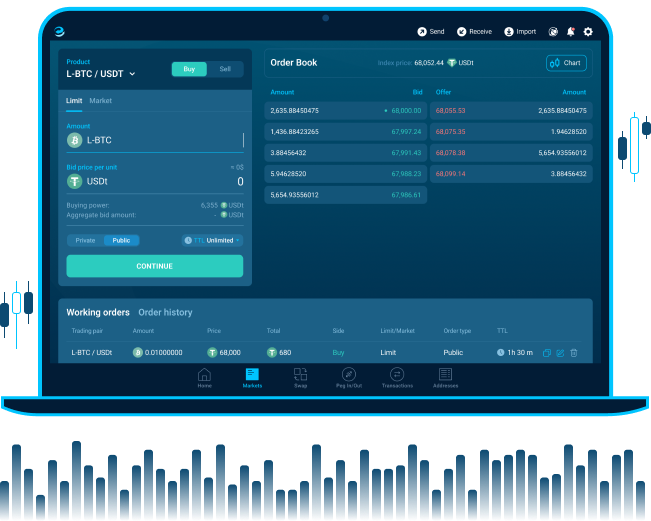Viewport: 651px width, 521px height.
Task: Click the Send arrow icon
Action: pos(422,32)
